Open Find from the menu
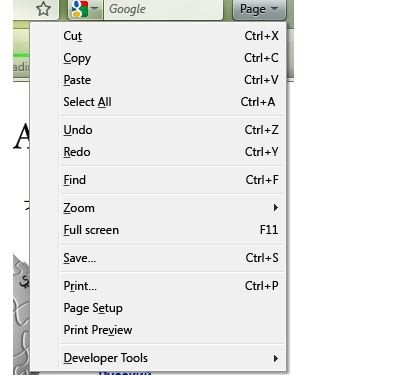The width and height of the screenshot is (413, 375). point(172,180)
